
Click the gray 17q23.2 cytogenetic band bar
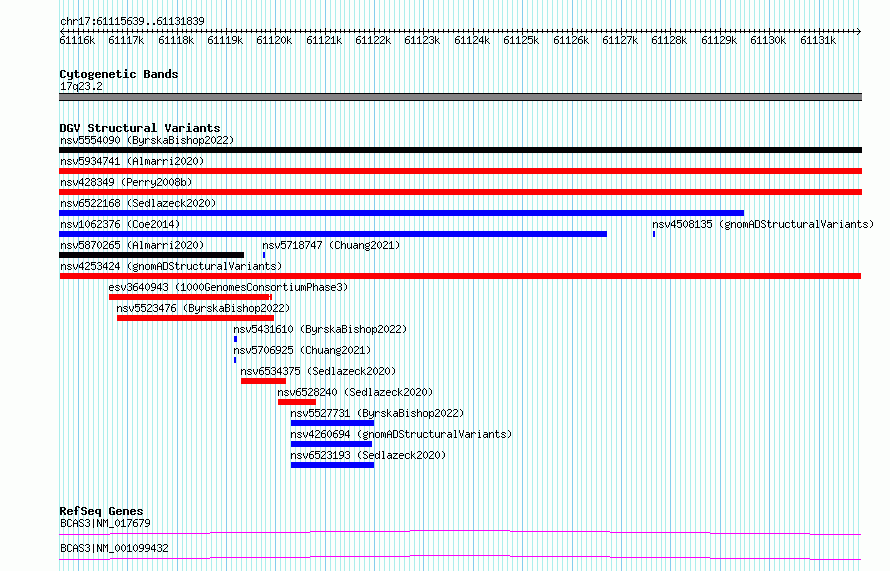[x=460, y=97]
